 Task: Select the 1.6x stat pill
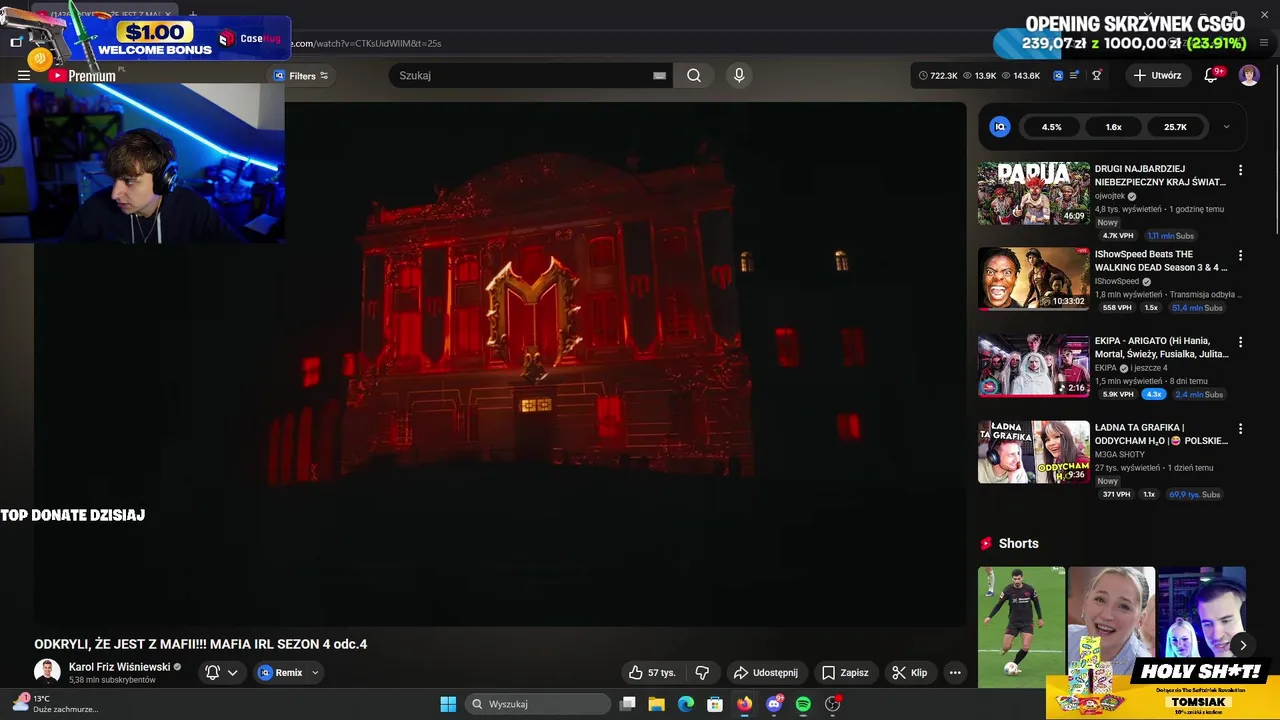(1113, 127)
